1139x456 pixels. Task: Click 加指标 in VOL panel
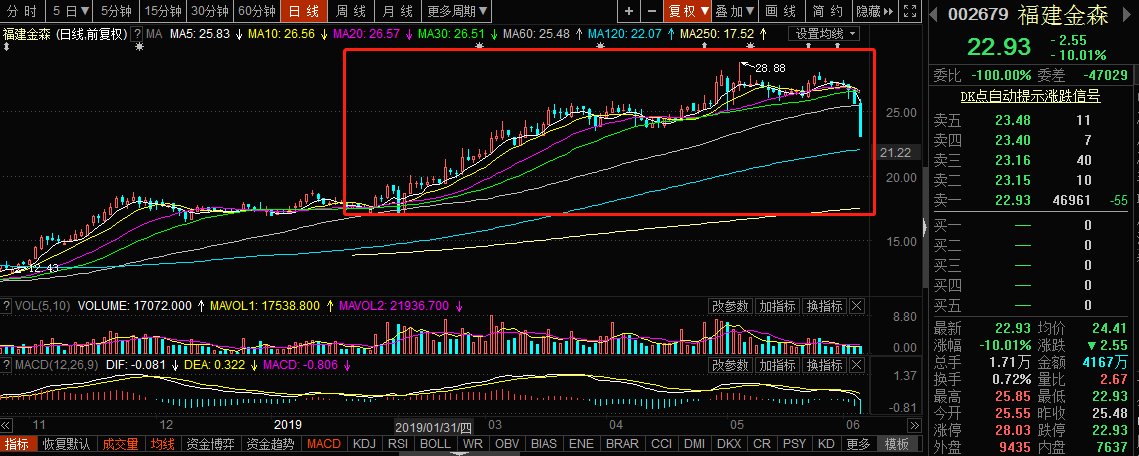point(777,306)
